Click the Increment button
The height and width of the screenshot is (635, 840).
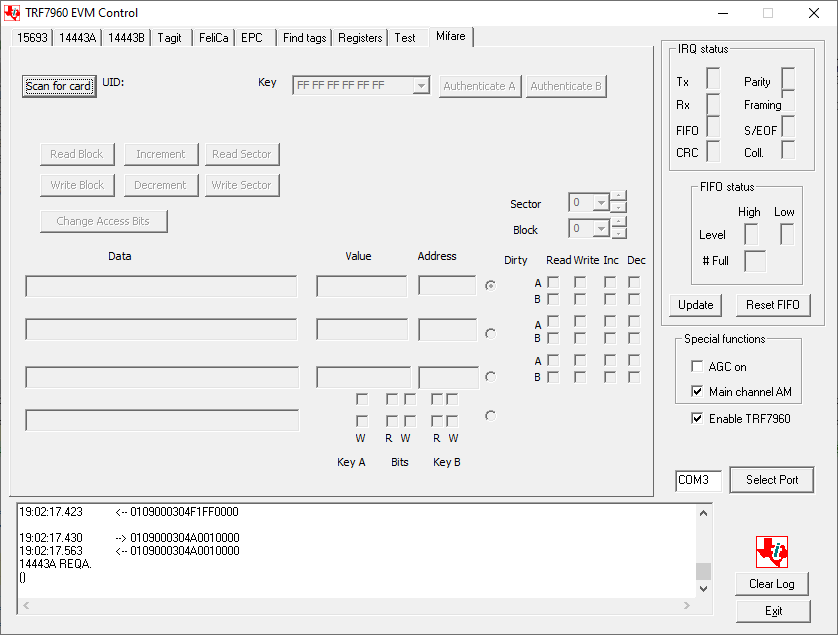pyautogui.click(x=161, y=154)
